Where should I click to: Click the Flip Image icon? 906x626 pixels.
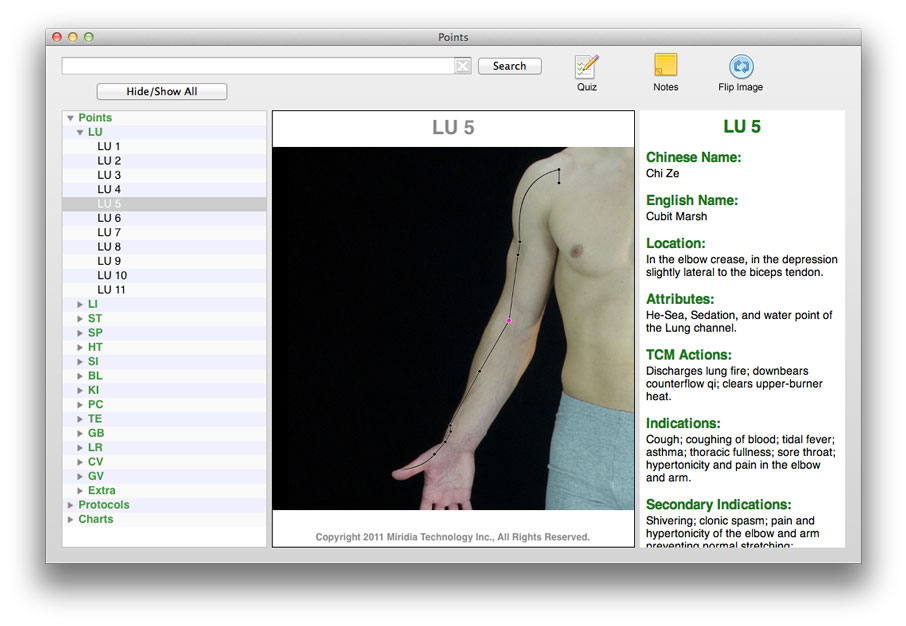[x=741, y=67]
